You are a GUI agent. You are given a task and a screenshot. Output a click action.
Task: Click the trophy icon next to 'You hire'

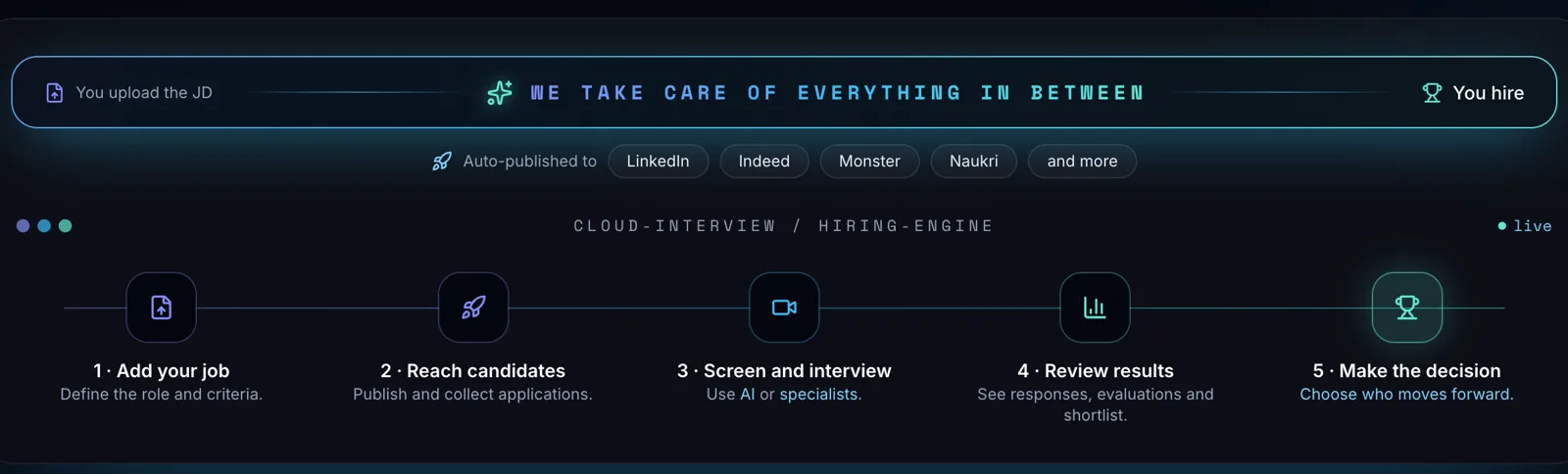click(1432, 93)
